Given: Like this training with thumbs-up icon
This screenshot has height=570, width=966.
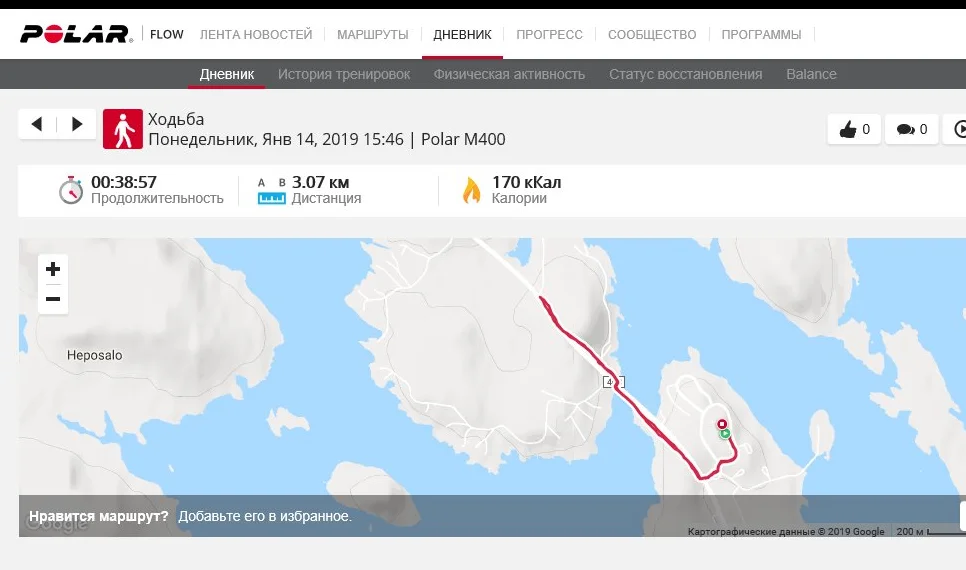Looking at the screenshot, I should tap(854, 129).
